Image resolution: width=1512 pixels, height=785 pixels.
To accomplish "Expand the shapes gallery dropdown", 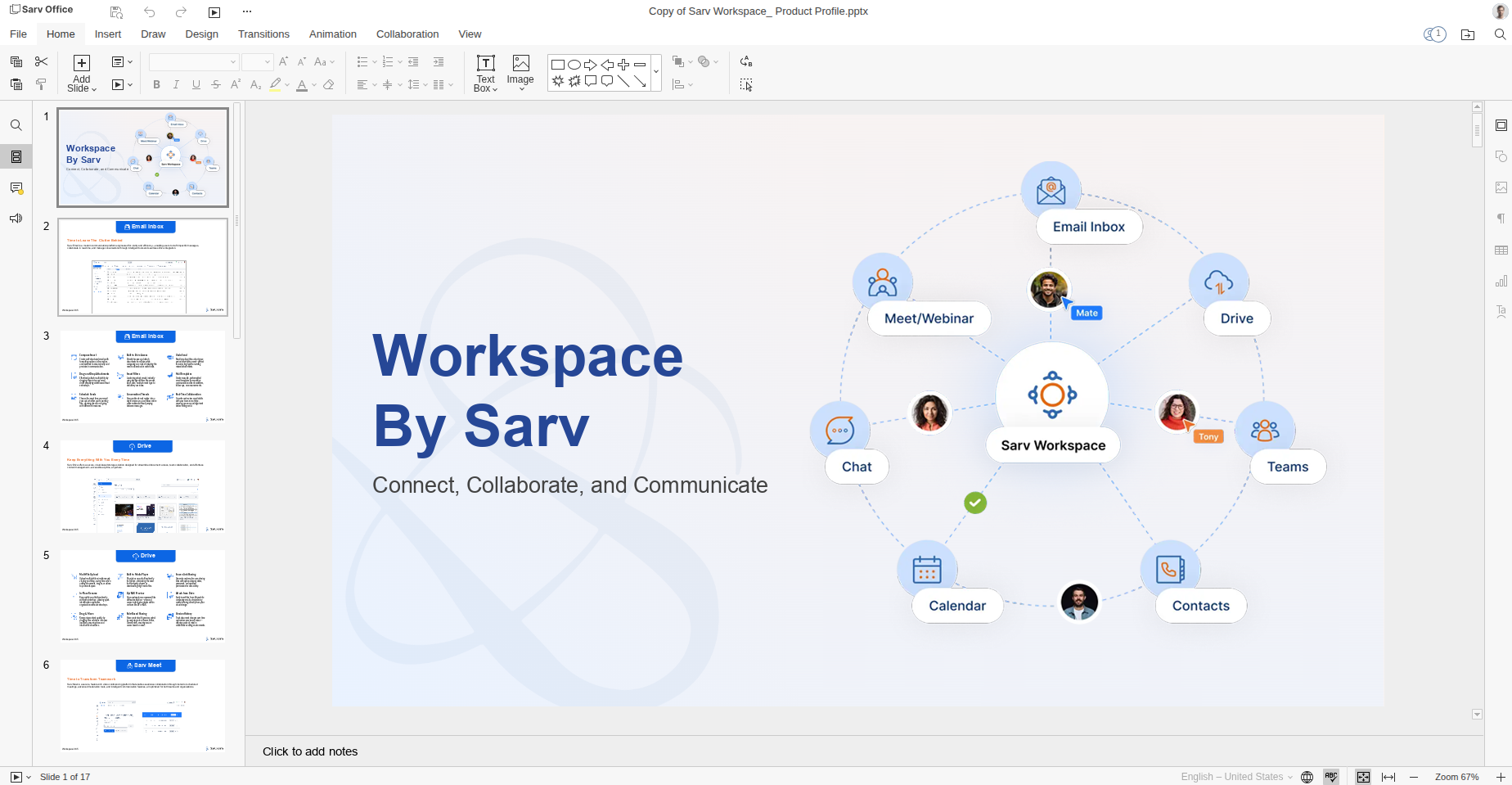I will (x=655, y=72).
